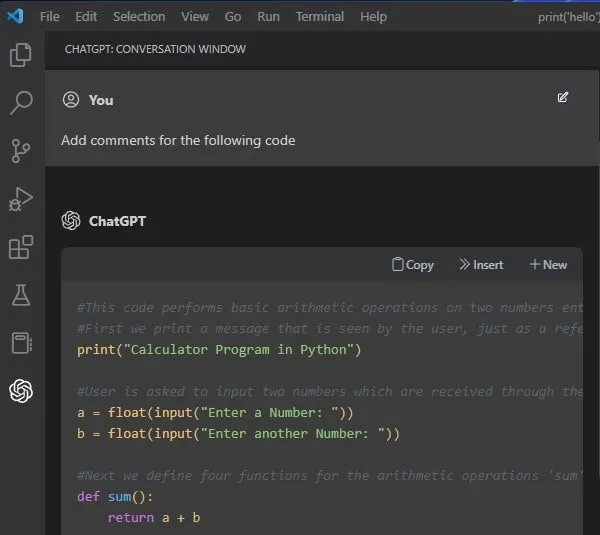
Task: Click the print('hello') title search box
Action: 568,17
